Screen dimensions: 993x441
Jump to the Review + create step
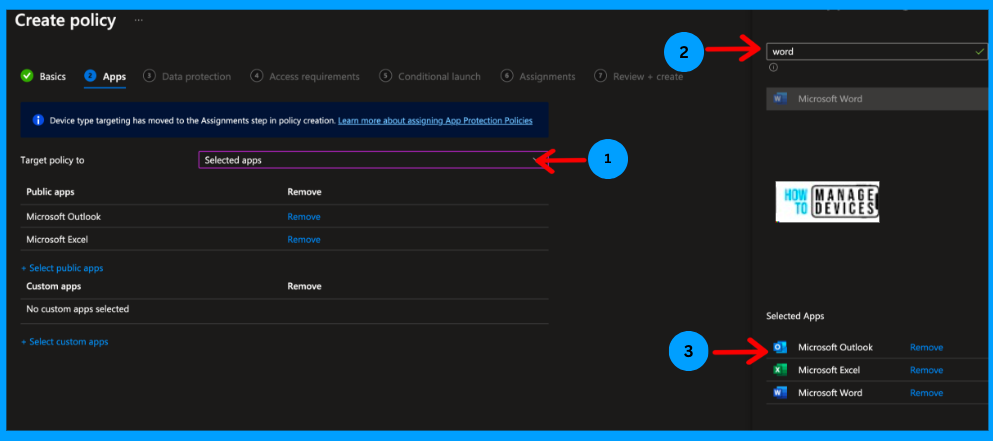coord(645,76)
